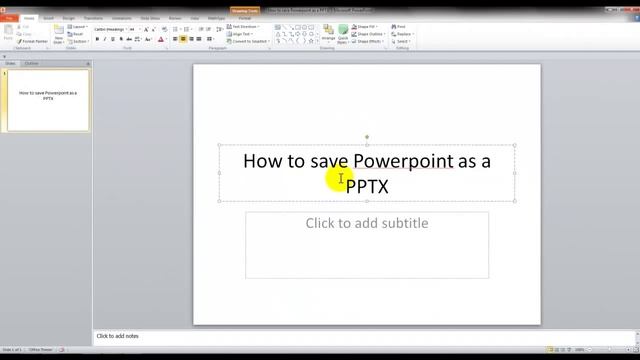Open Shape Fill options

[x=364, y=27]
